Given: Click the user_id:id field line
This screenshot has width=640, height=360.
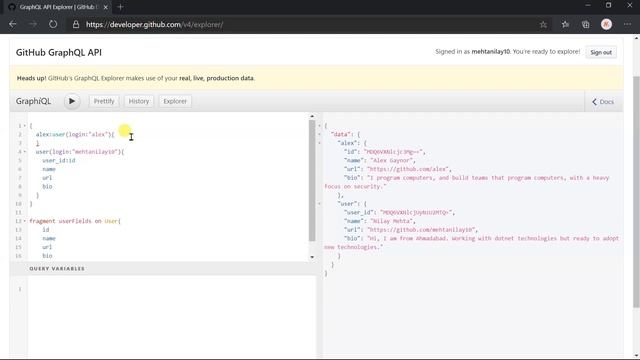Looking at the screenshot, I should point(59,160).
